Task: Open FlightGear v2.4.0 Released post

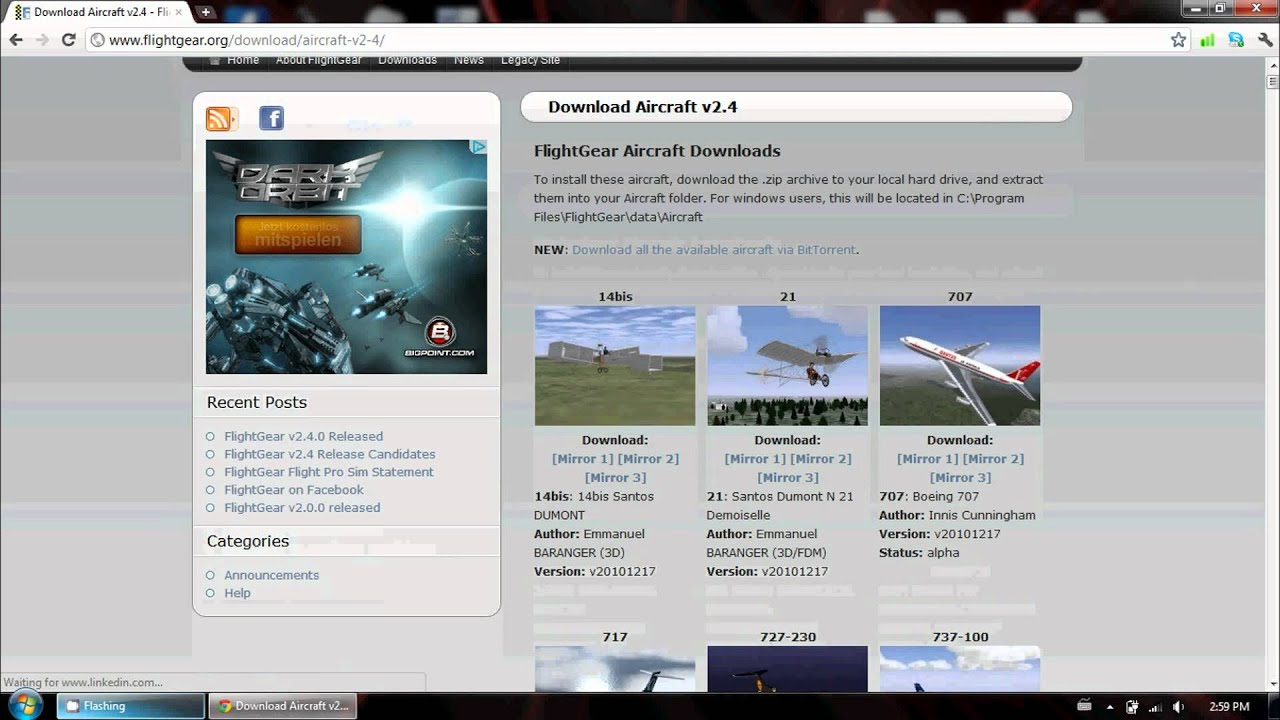Action: [x=303, y=436]
